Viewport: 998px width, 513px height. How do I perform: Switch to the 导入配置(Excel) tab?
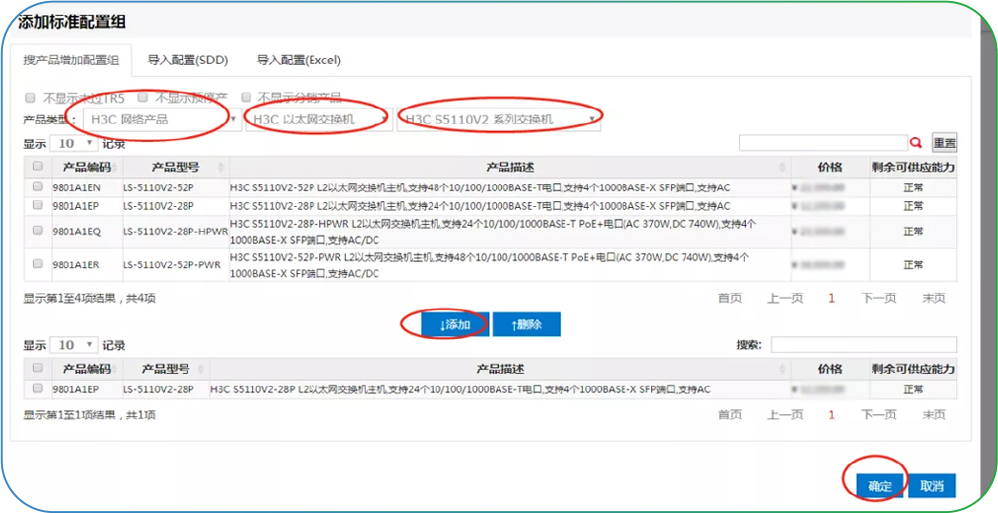(x=299, y=60)
